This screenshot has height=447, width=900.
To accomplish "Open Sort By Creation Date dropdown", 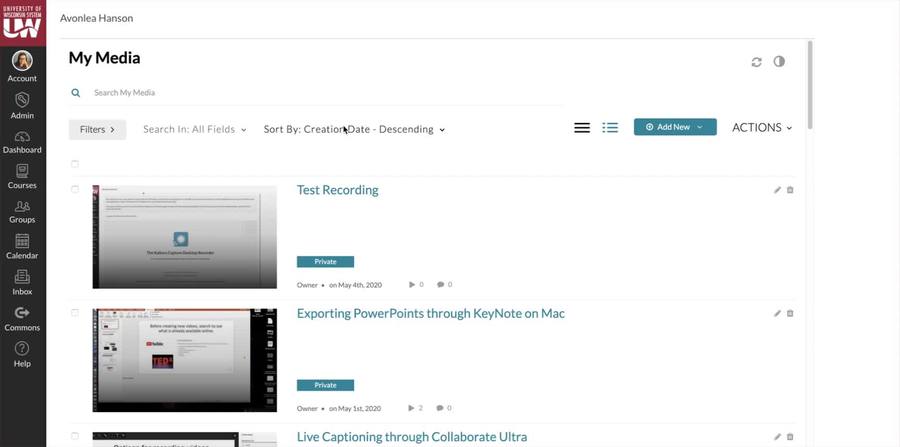I will pyautogui.click(x=354, y=130).
